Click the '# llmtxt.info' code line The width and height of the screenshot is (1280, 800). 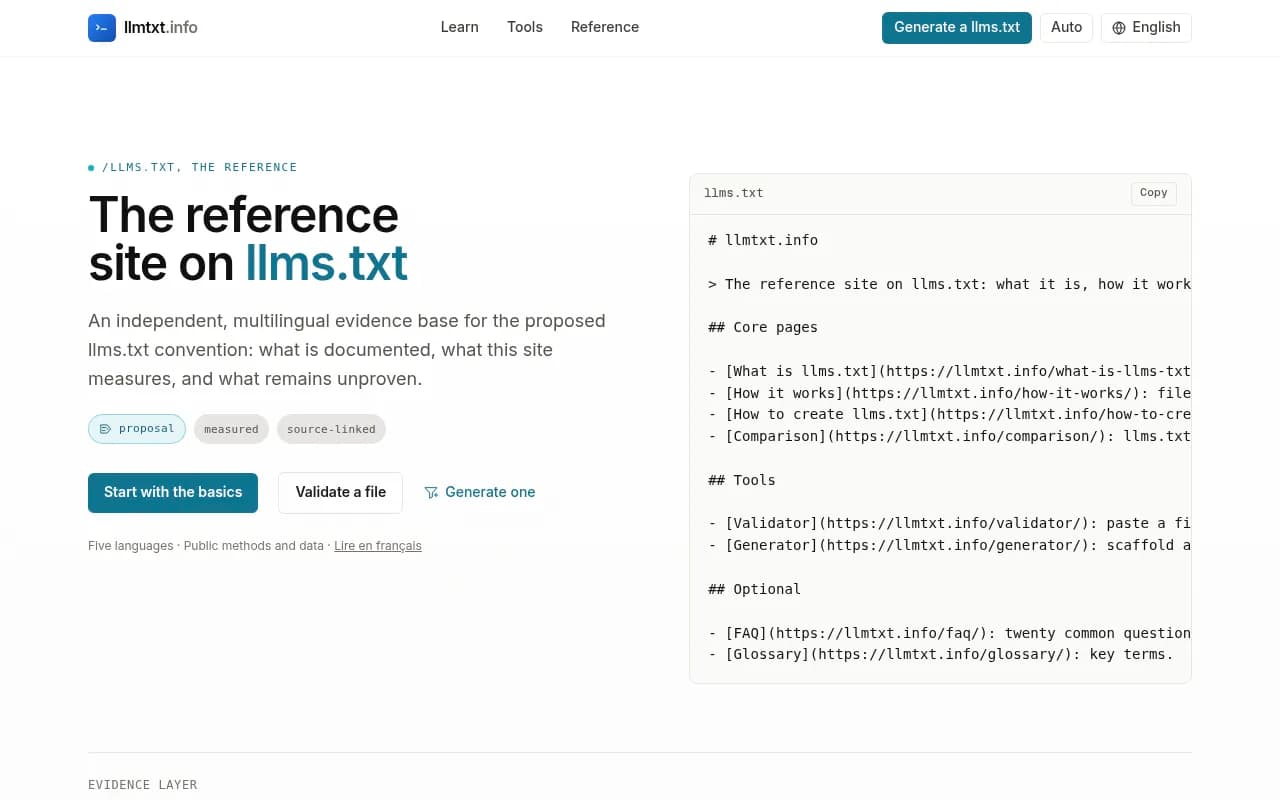[763, 240]
